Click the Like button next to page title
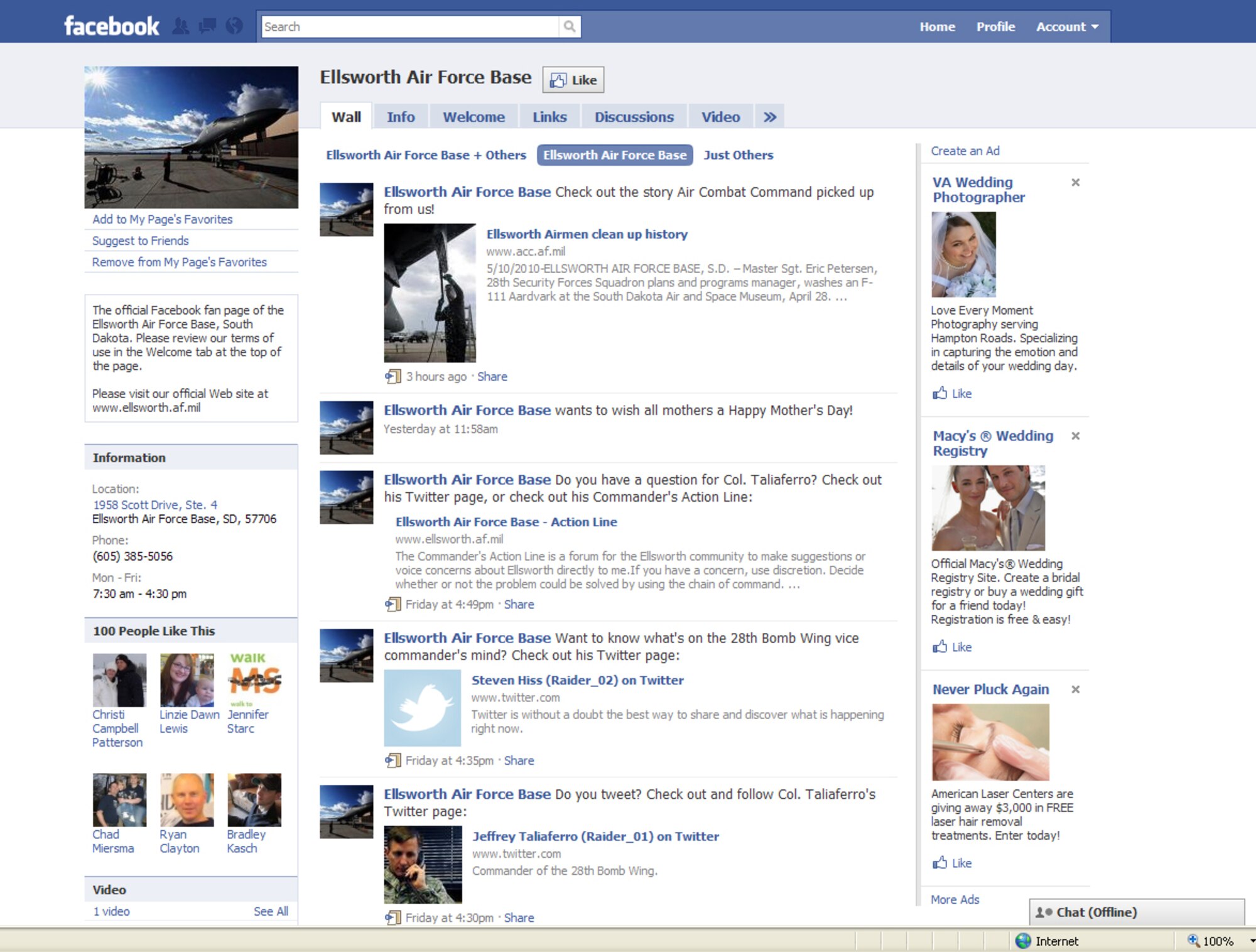 pos(573,80)
